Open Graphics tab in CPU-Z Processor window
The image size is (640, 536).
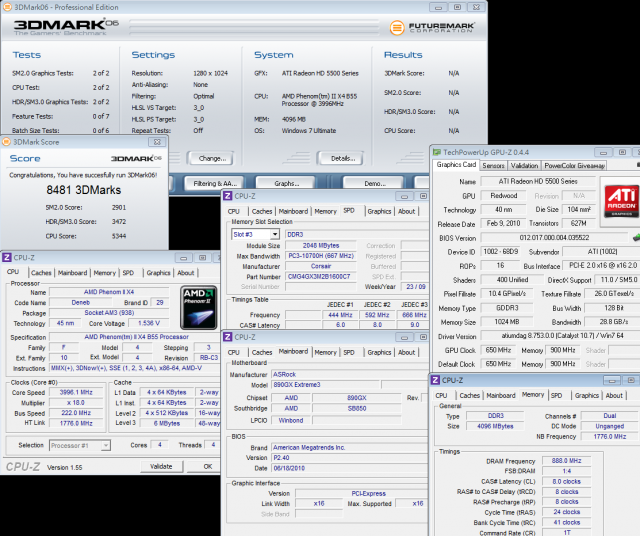point(158,273)
